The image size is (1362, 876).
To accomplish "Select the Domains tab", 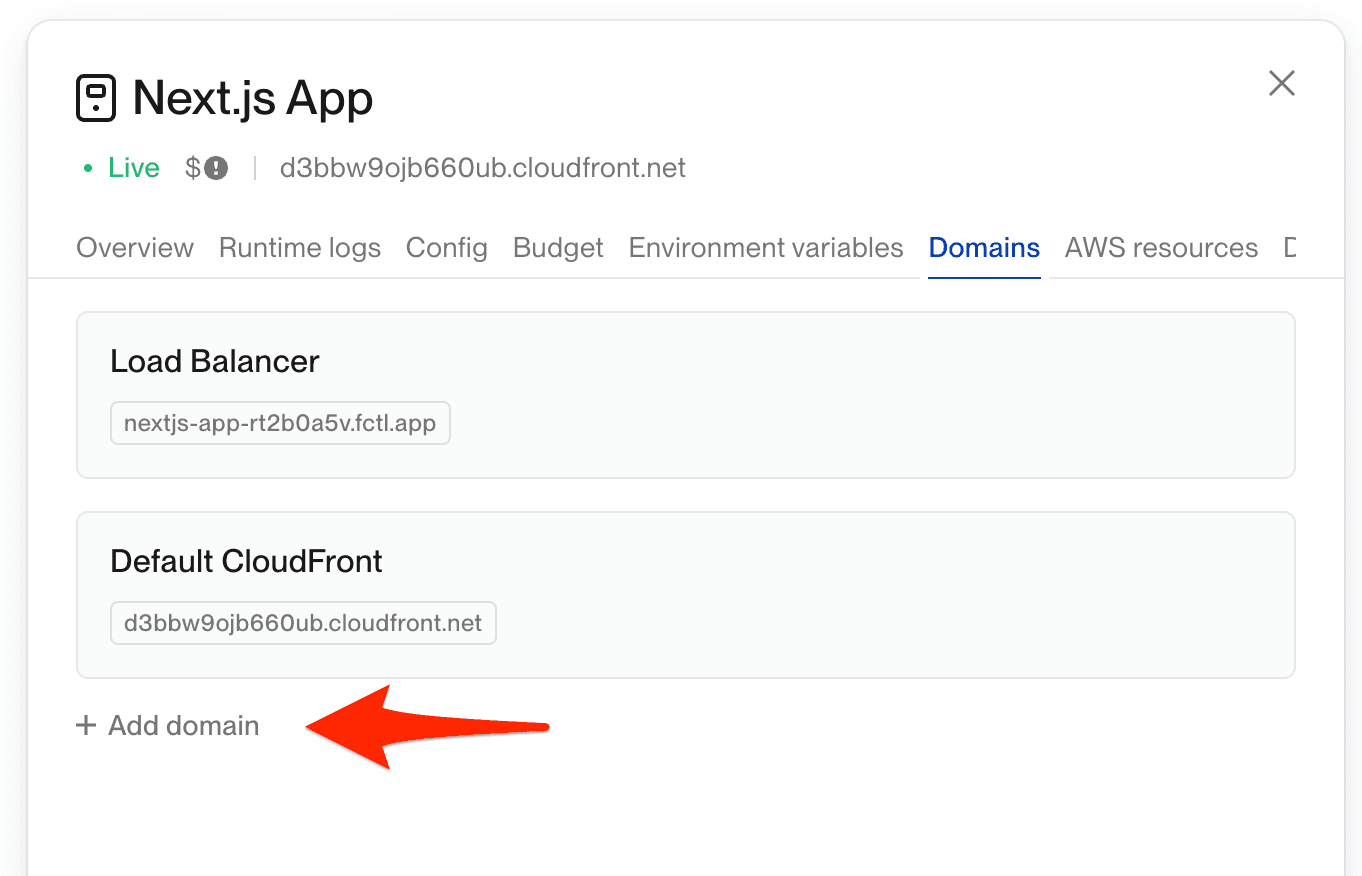I will (x=984, y=248).
